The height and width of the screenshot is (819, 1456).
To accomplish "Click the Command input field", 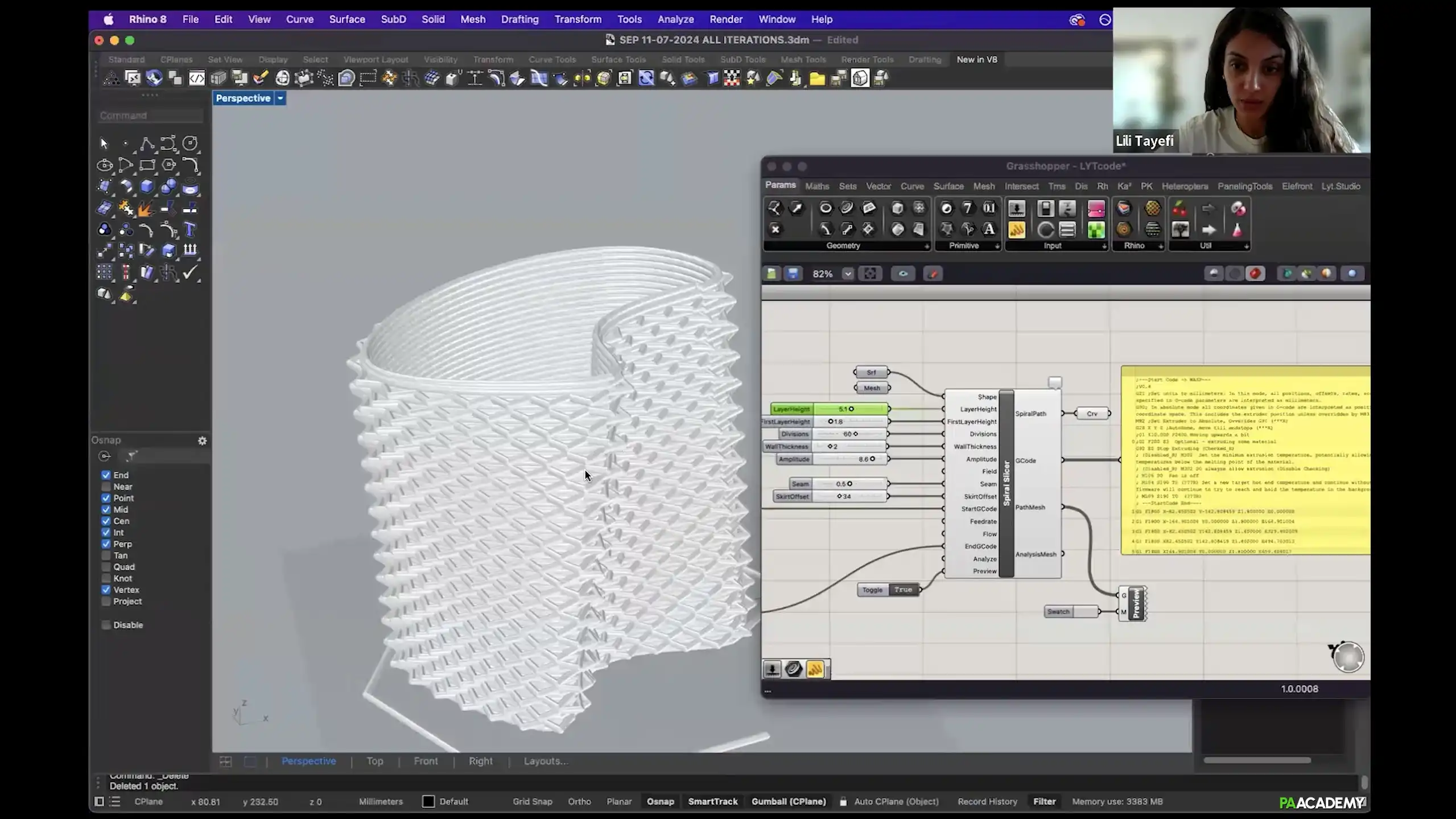I will click(150, 116).
